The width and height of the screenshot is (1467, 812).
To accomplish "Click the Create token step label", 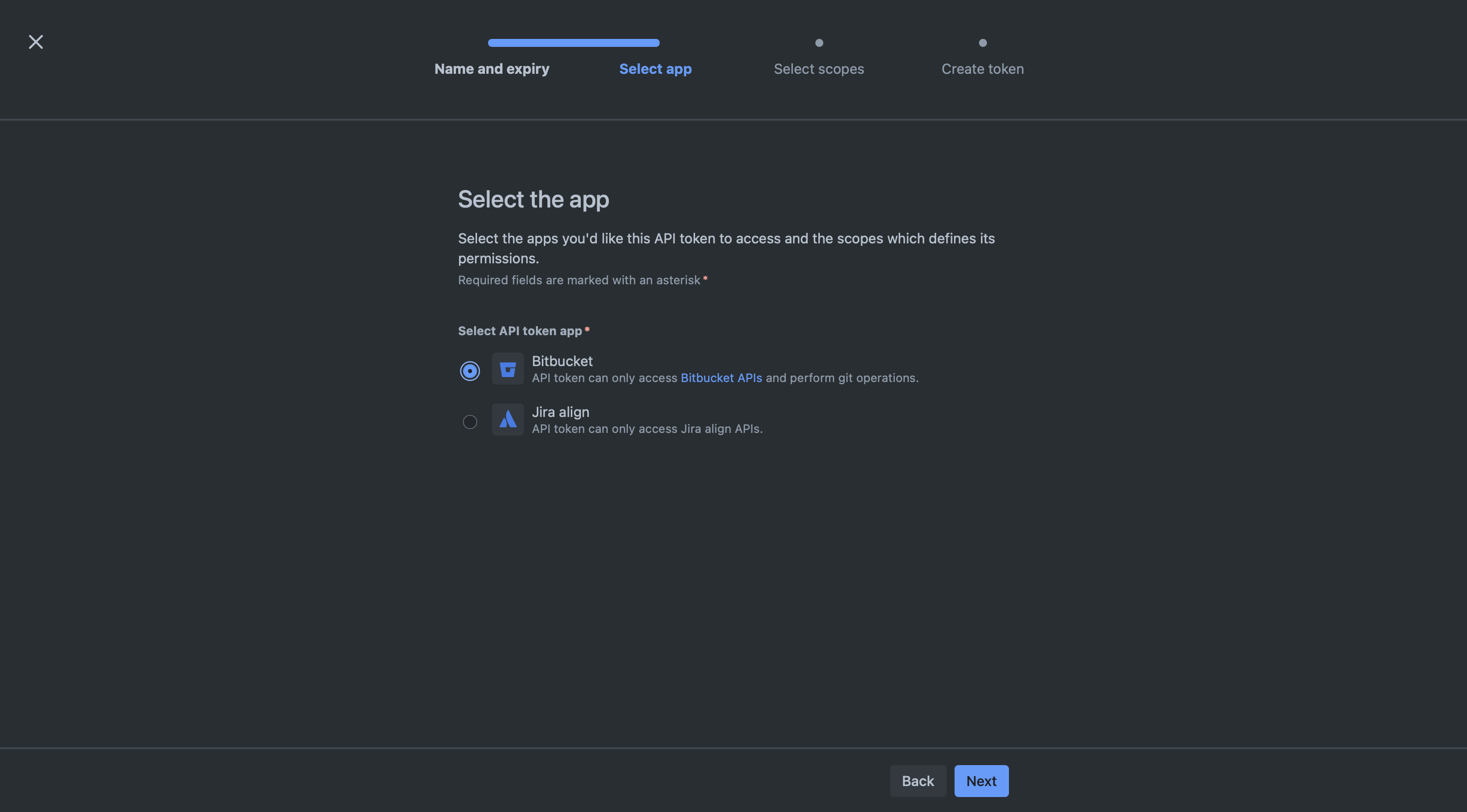I will tap(982, 69).
